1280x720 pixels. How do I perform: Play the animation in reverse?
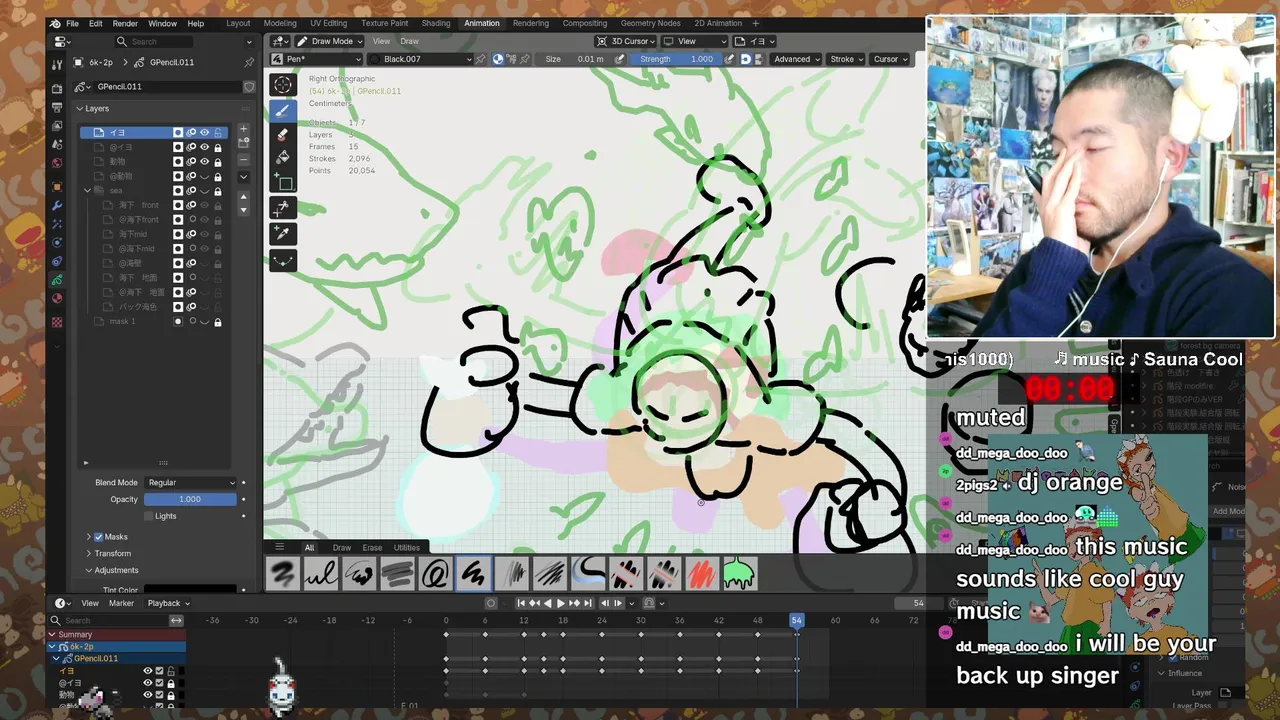[x=547, y=603]
